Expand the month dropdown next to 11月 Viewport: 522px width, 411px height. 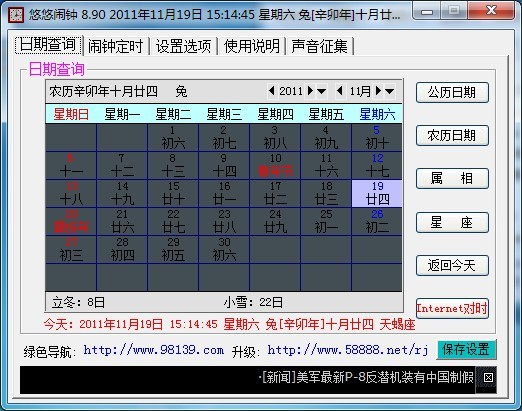390,91
